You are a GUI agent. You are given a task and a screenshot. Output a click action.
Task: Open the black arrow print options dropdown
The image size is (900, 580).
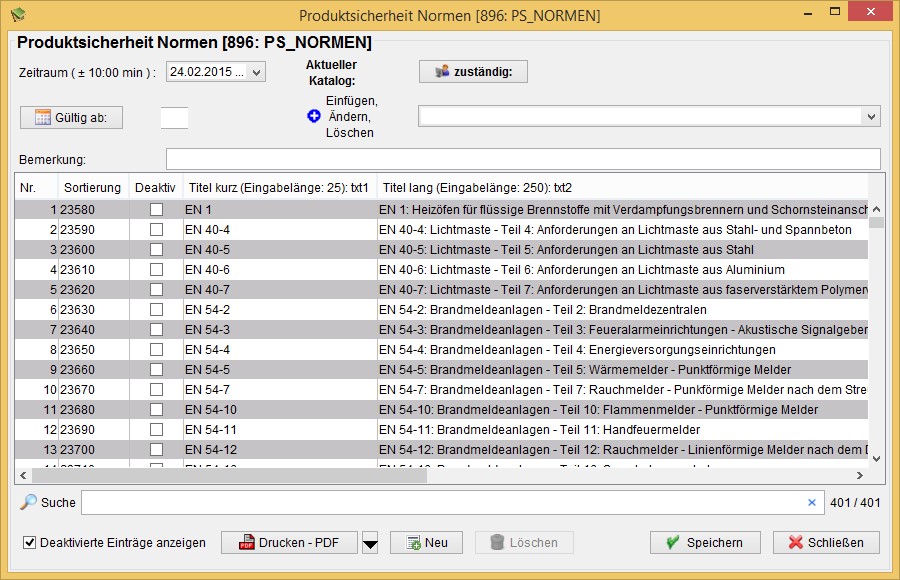[370, 543]
